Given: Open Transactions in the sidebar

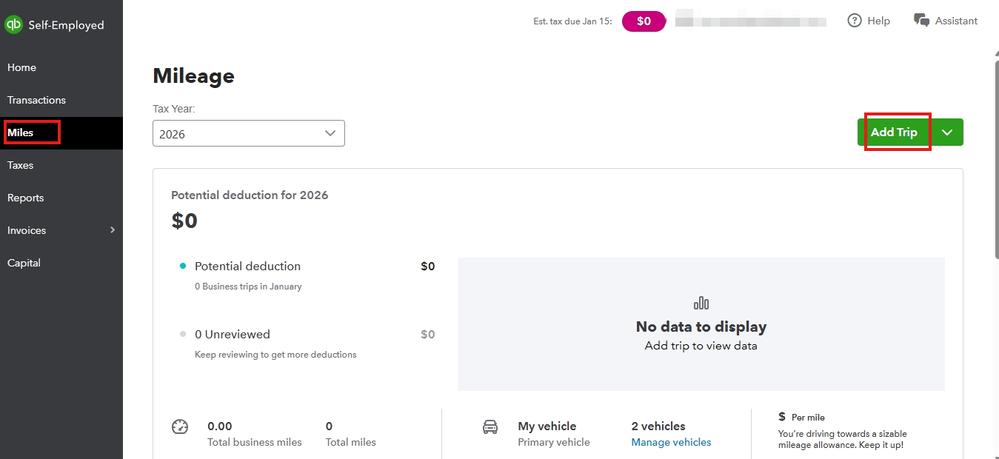Looking at the screenshot, I should click(x=37, y=100).
